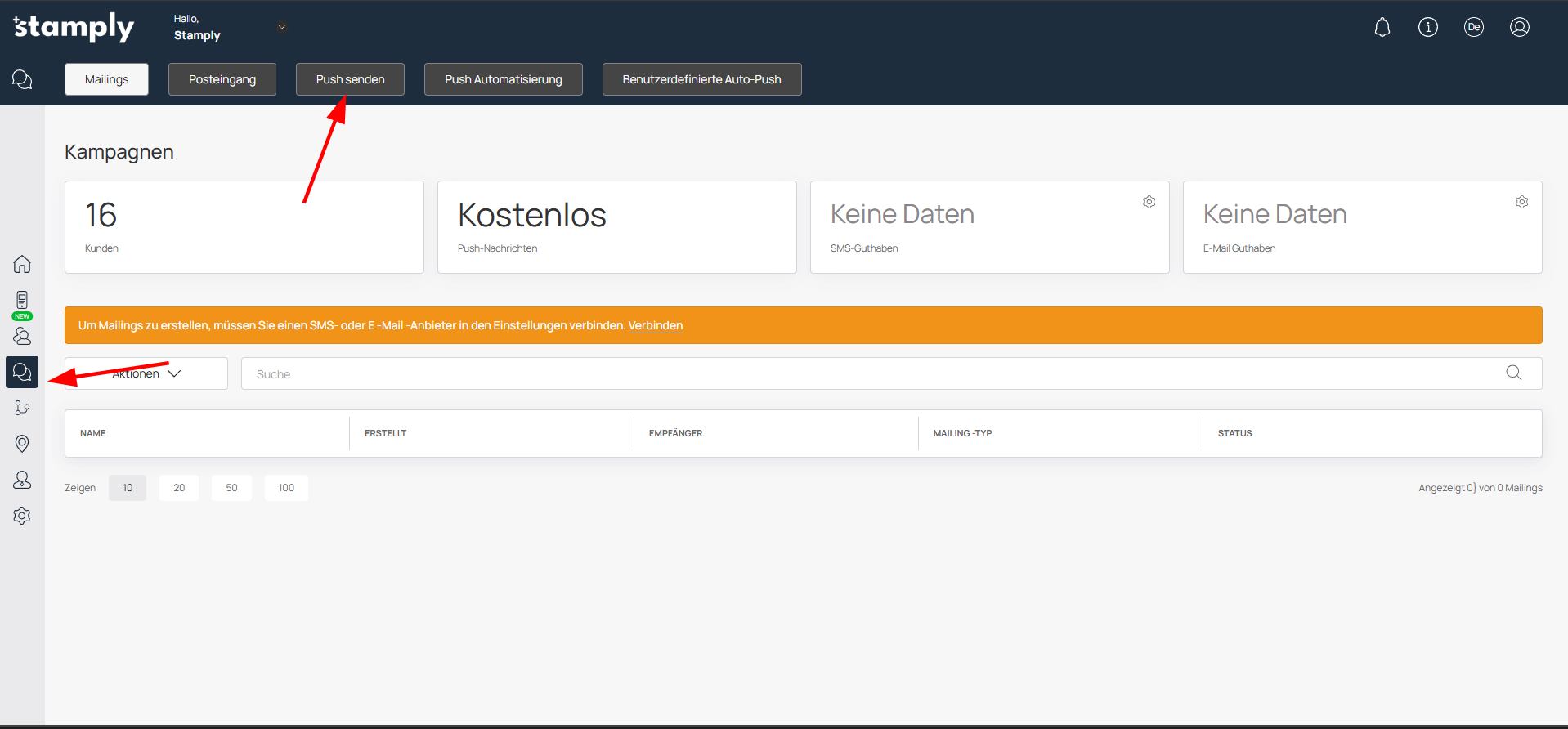The width and height of the screenshot is (1568, 729).
Task: Click the E-Mail Guthaben card gear icon
Action: [x=1521, y=202]
